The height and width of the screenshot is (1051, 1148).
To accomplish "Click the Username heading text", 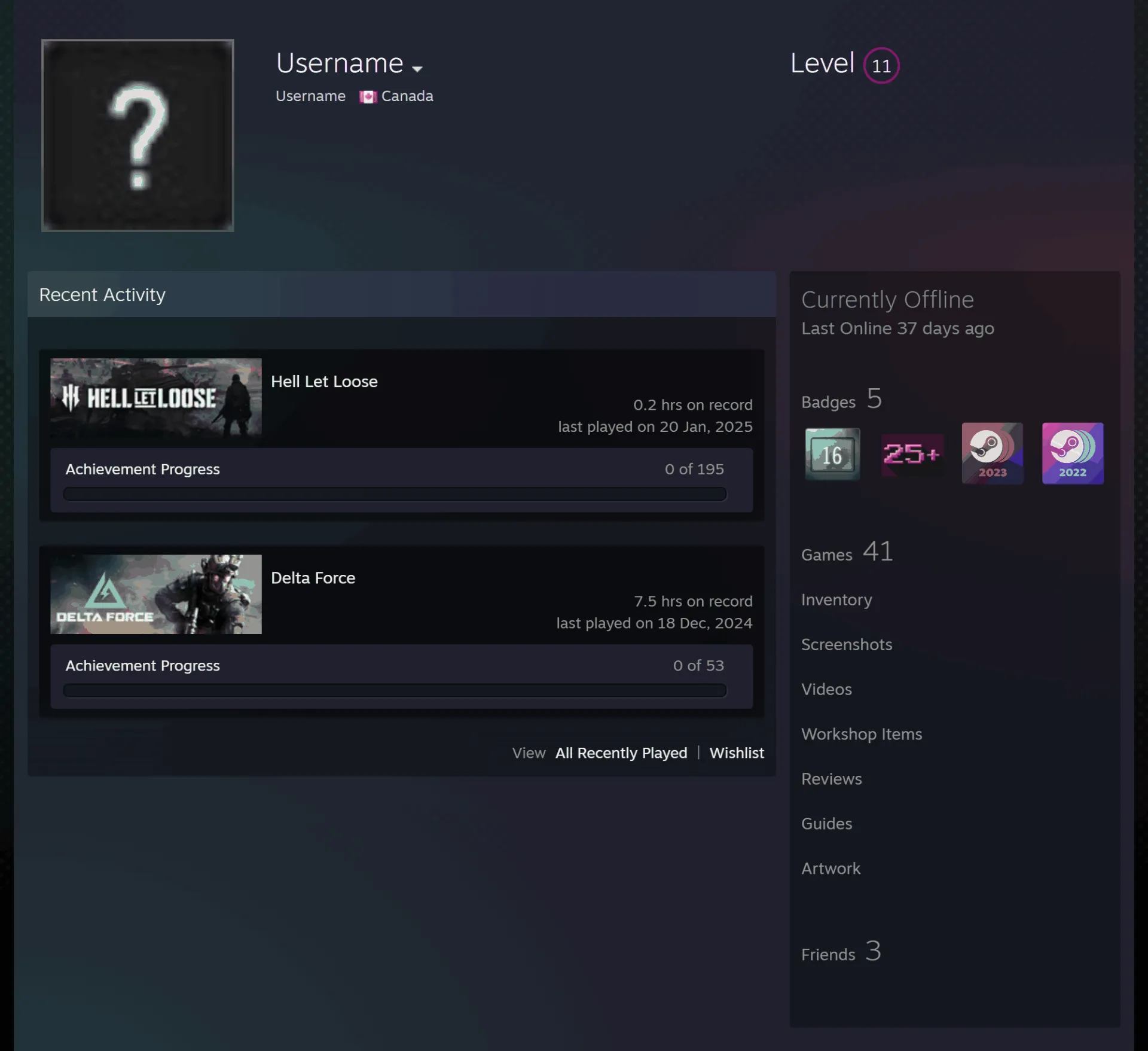I will pos(340,63).
